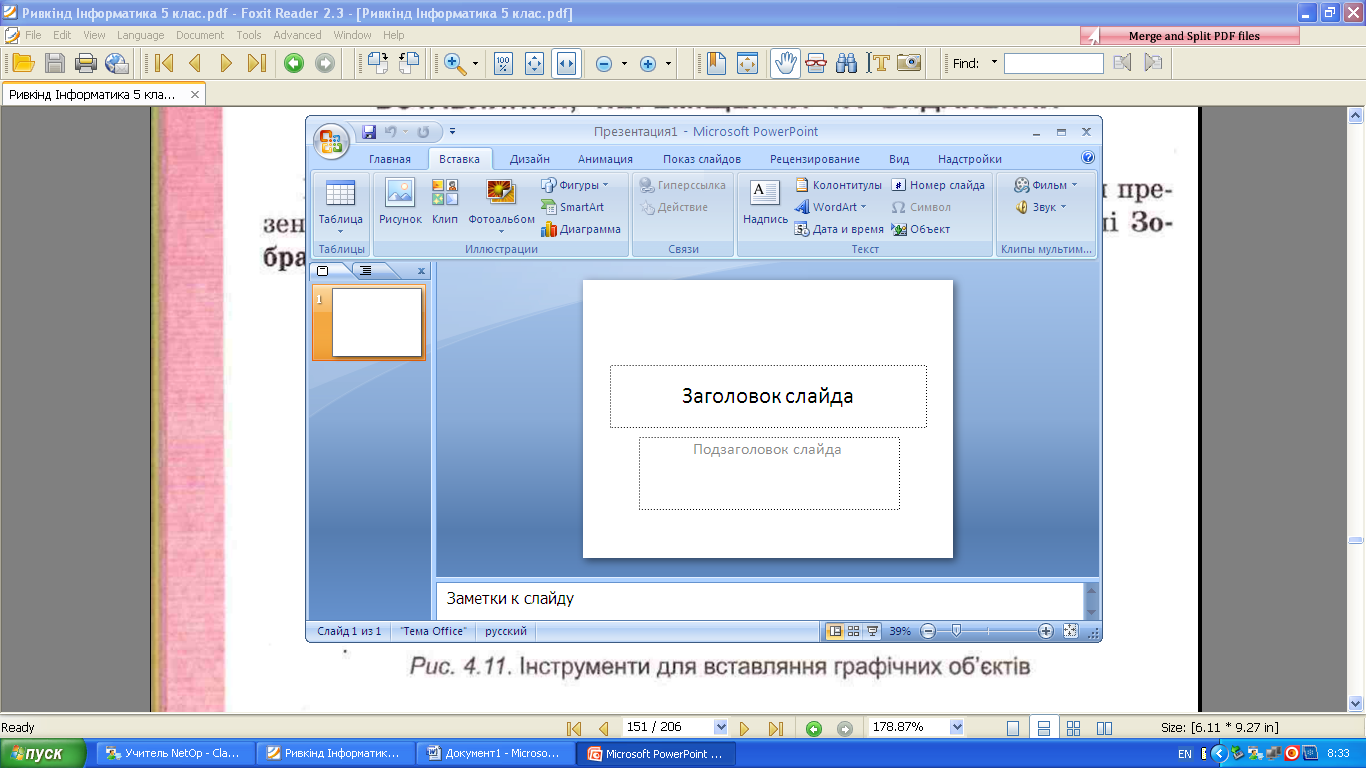The width and height of the screenshot is (1366, 768).
Task: Switch to Документ1 - Microsoft Word taskbar button
Action: click(496, 754)
